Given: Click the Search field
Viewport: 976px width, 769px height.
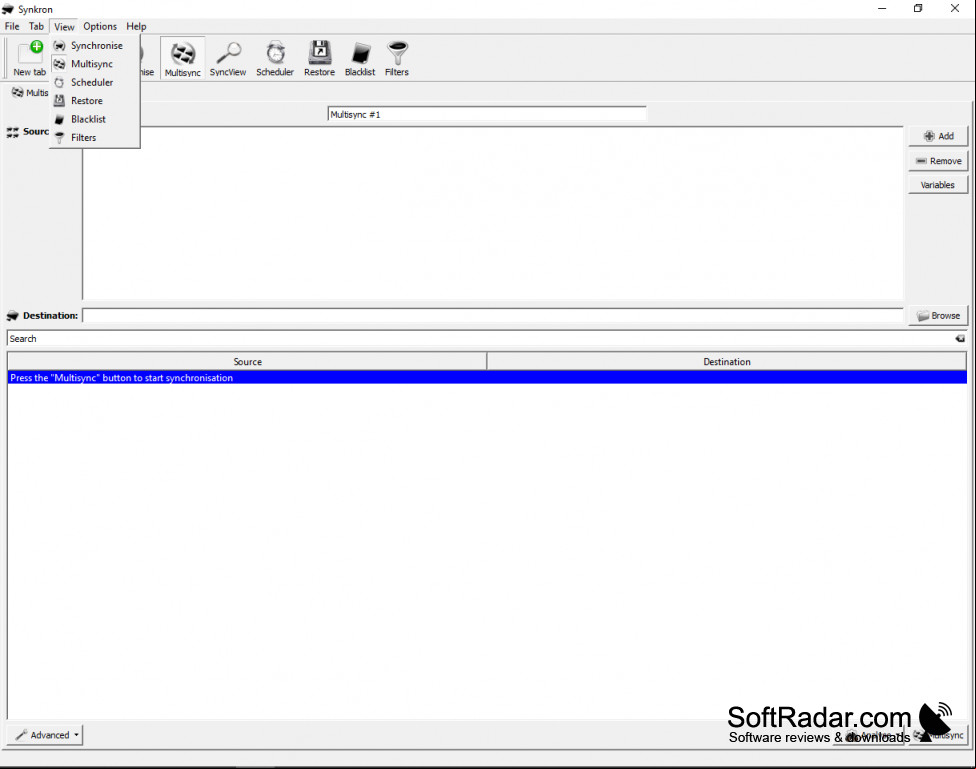Looking at the screenshot, I should tap(479, 339).
